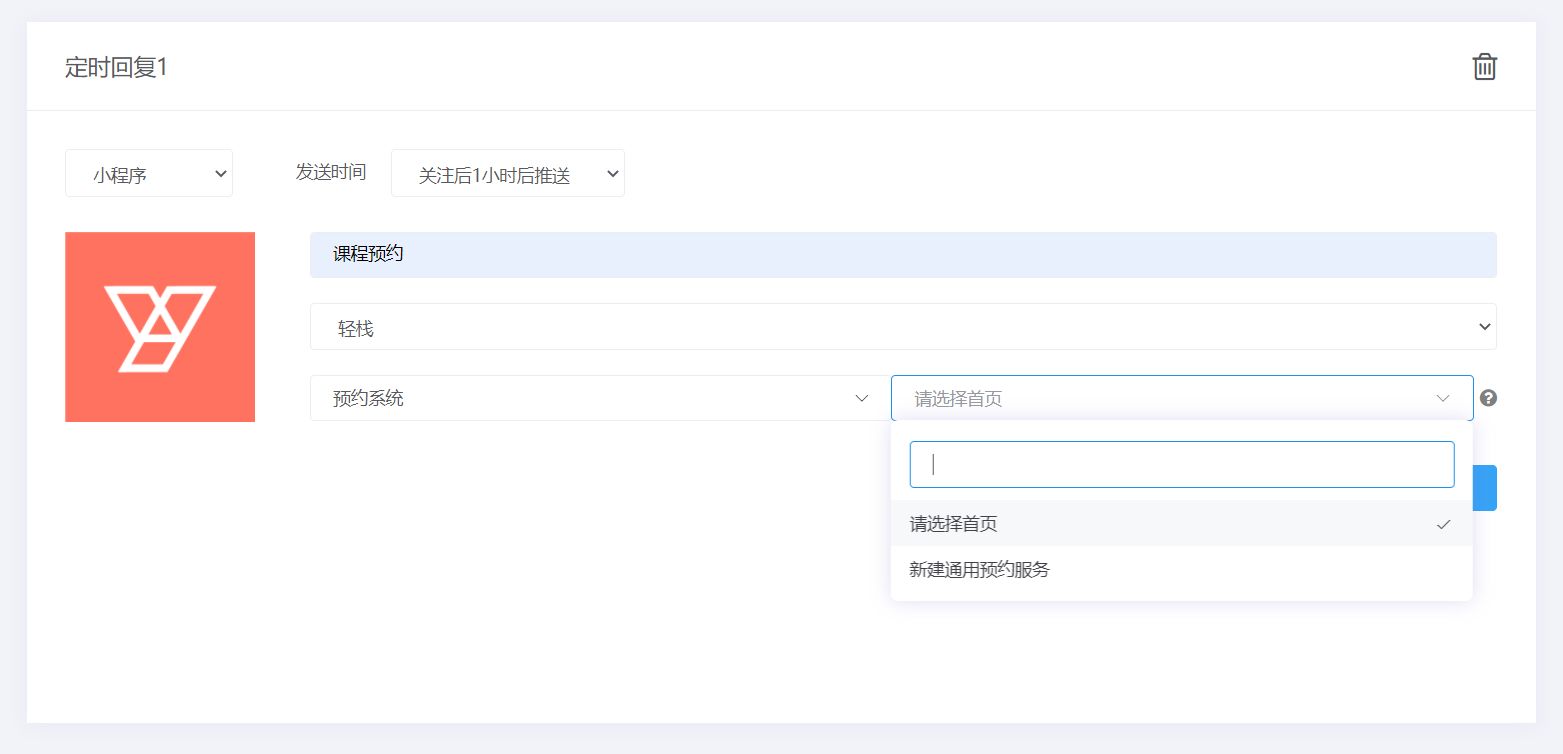Viewport: 1563px width, 754px height.
Task: Click the 定时回复1 heading text
Action: (x=117, y=68)
